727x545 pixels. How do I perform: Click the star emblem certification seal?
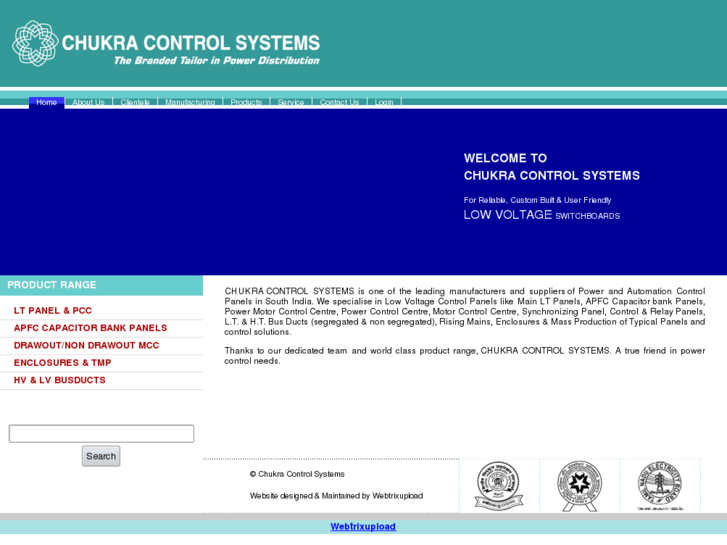pyautogui.click(x=580, y=486)
